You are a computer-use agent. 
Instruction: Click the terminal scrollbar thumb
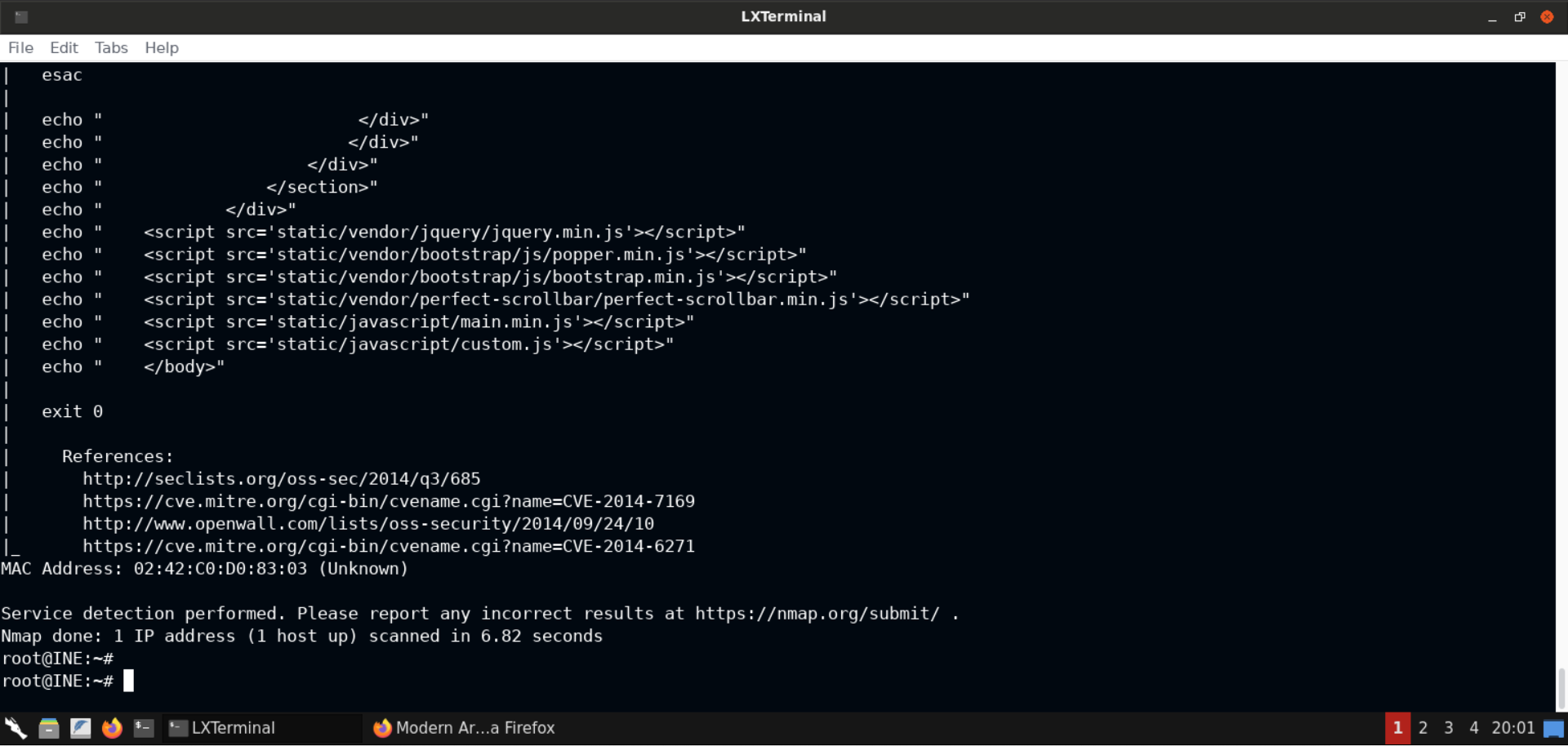1561,690
